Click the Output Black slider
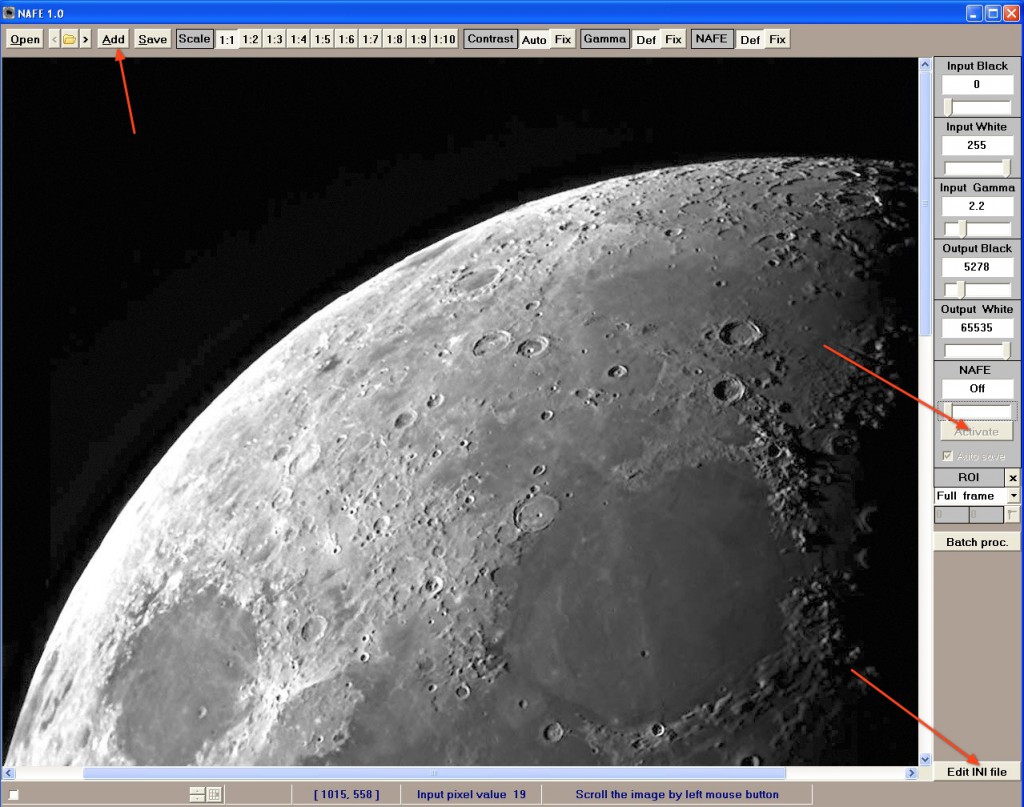Image resolution: width=1024 pixels, height=807 pixels. click(977, 289)
